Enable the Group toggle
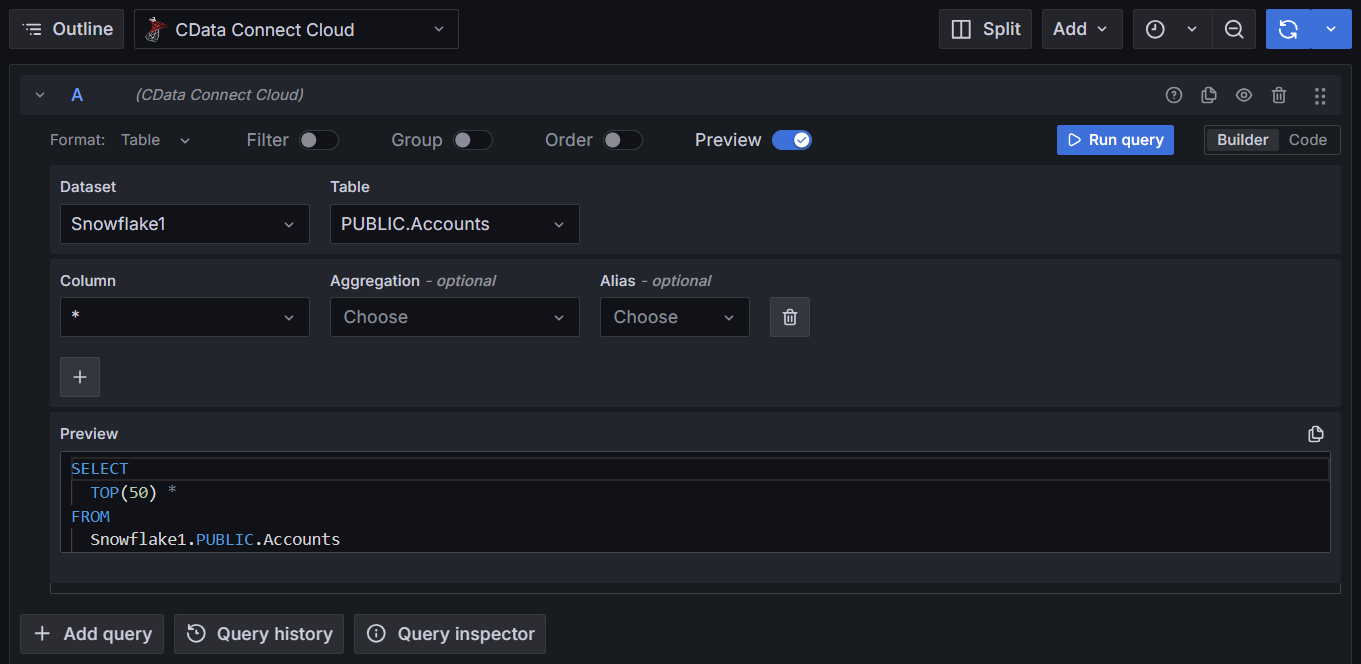Viewport: 1361px width, 664px height. coord(473,140)
